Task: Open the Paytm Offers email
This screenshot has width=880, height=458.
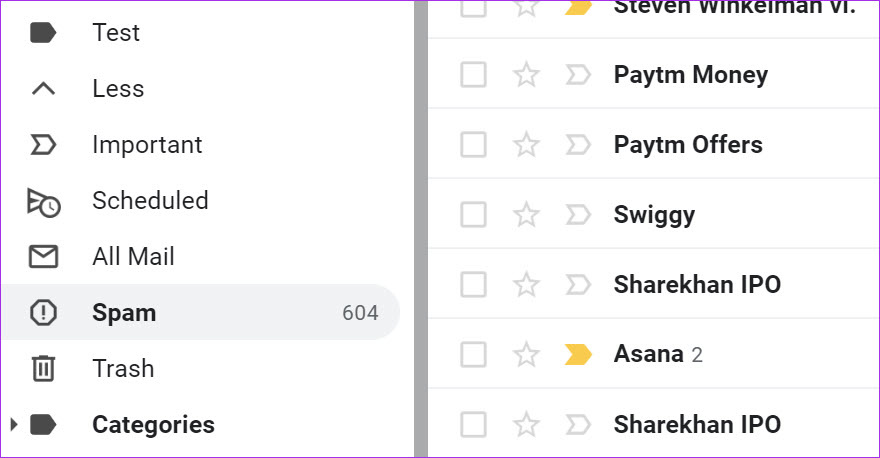Action: (x=688, y=145)
